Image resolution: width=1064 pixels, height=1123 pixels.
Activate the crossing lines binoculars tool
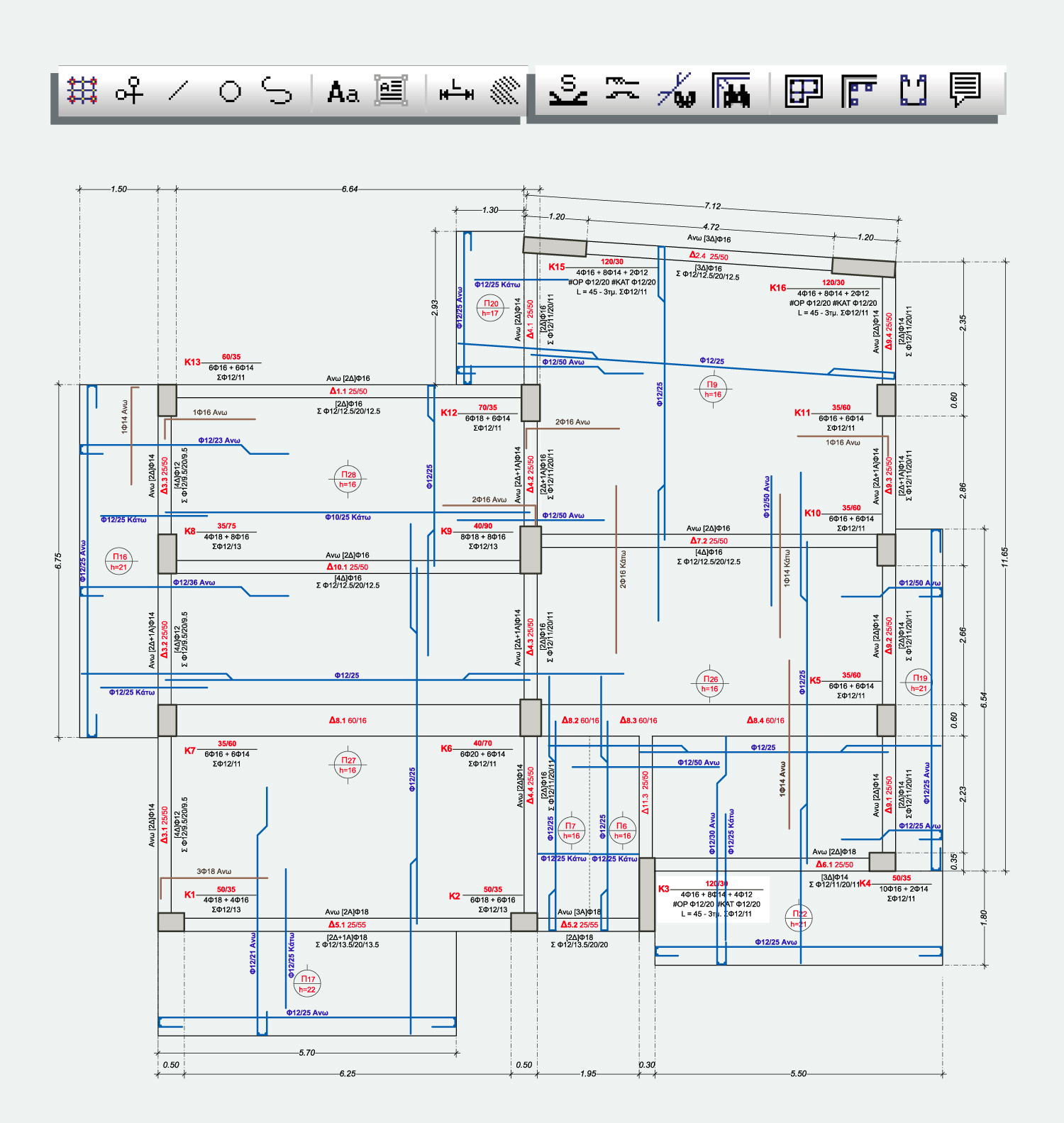coord(676,91)
